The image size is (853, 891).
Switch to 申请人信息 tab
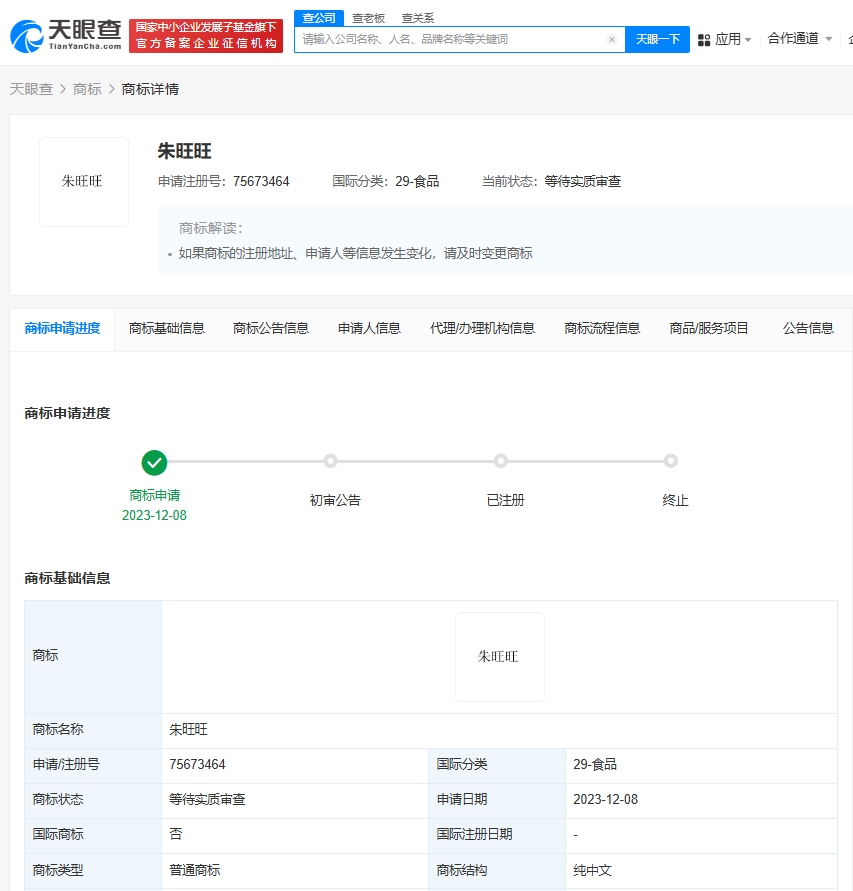coord(369,328)
